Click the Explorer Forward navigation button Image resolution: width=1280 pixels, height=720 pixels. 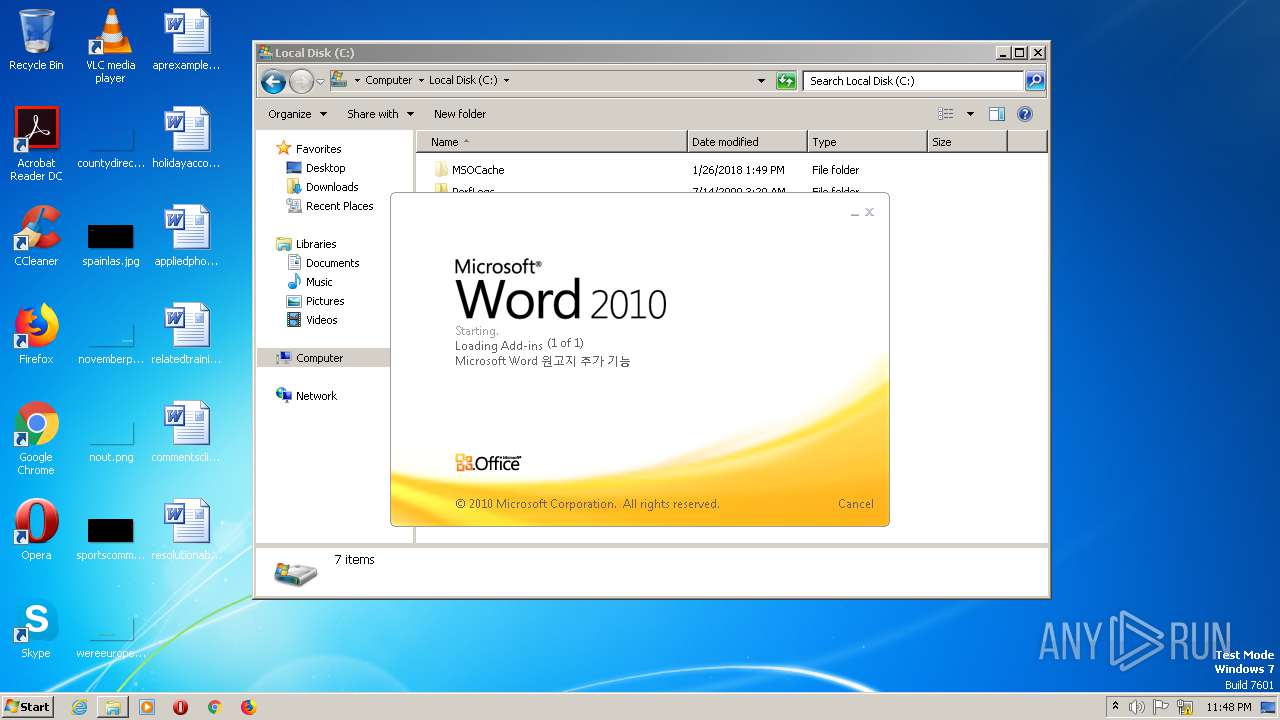tap(301, 81)
